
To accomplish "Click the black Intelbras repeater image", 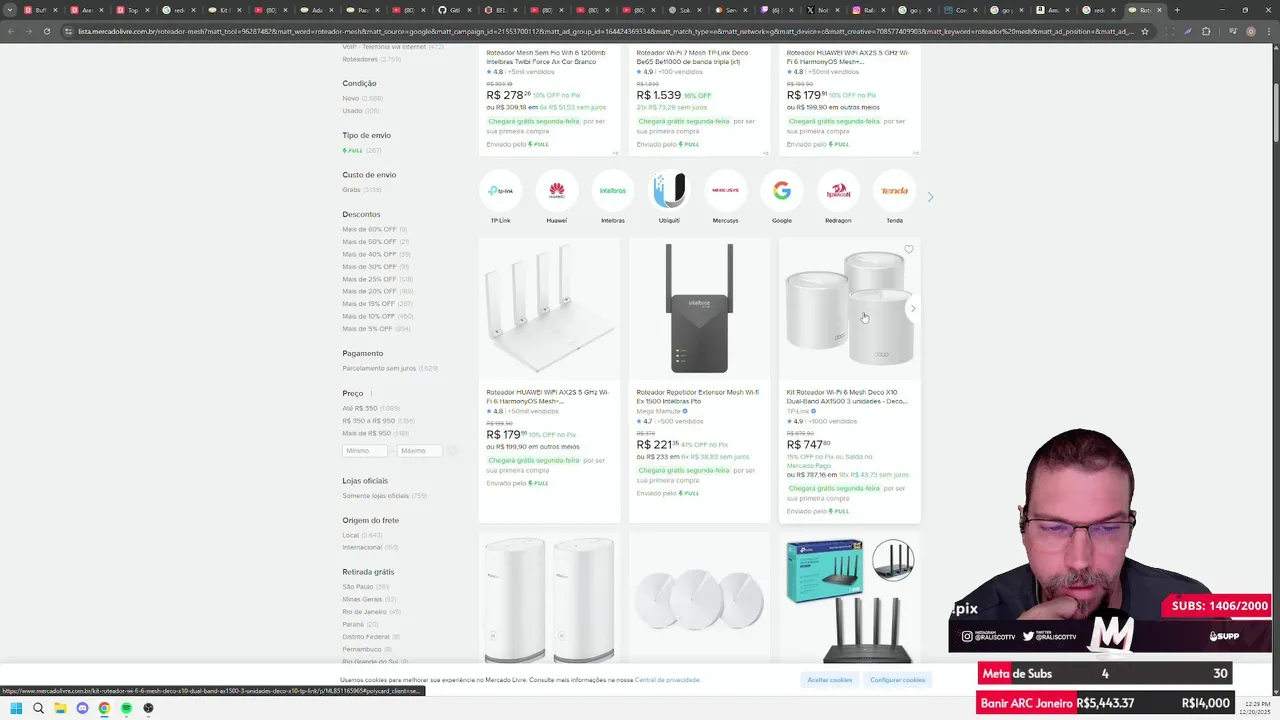I will [699, 308].
